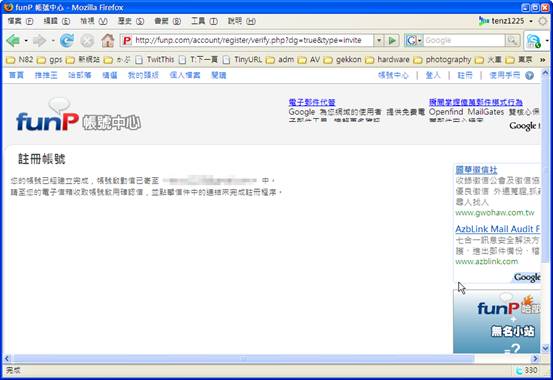Viewport: 553px width, 380px height.
Task: Expand the address bar URL history dropdown
Action: click(x=379, y=41)
